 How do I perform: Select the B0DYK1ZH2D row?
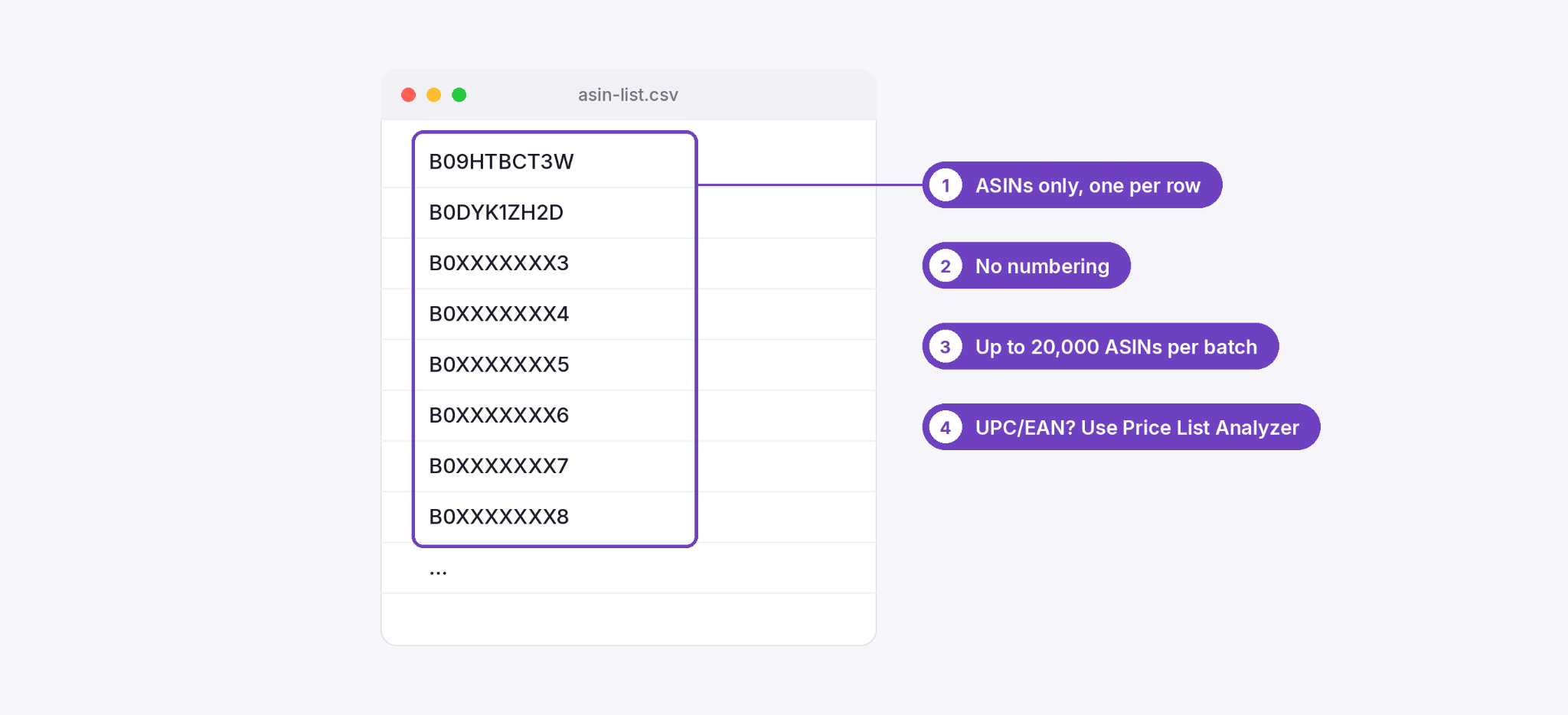pyautogui.click(x=629, y=213)
